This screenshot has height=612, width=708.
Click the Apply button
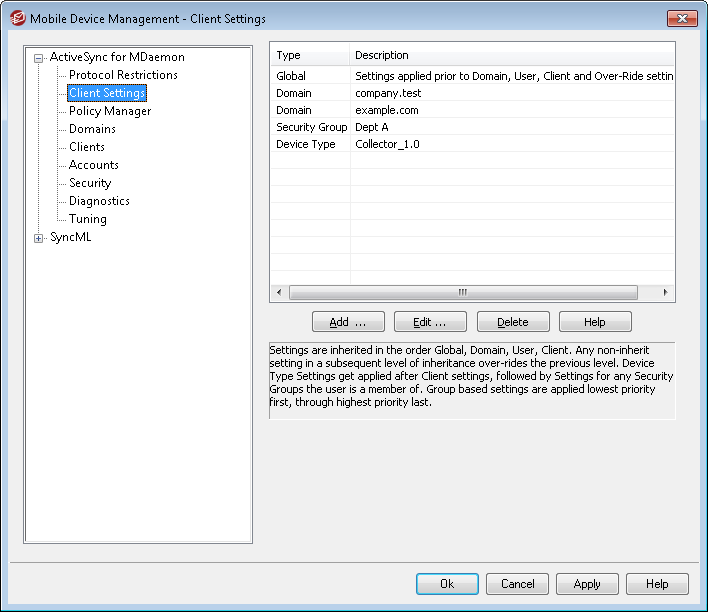587,584
